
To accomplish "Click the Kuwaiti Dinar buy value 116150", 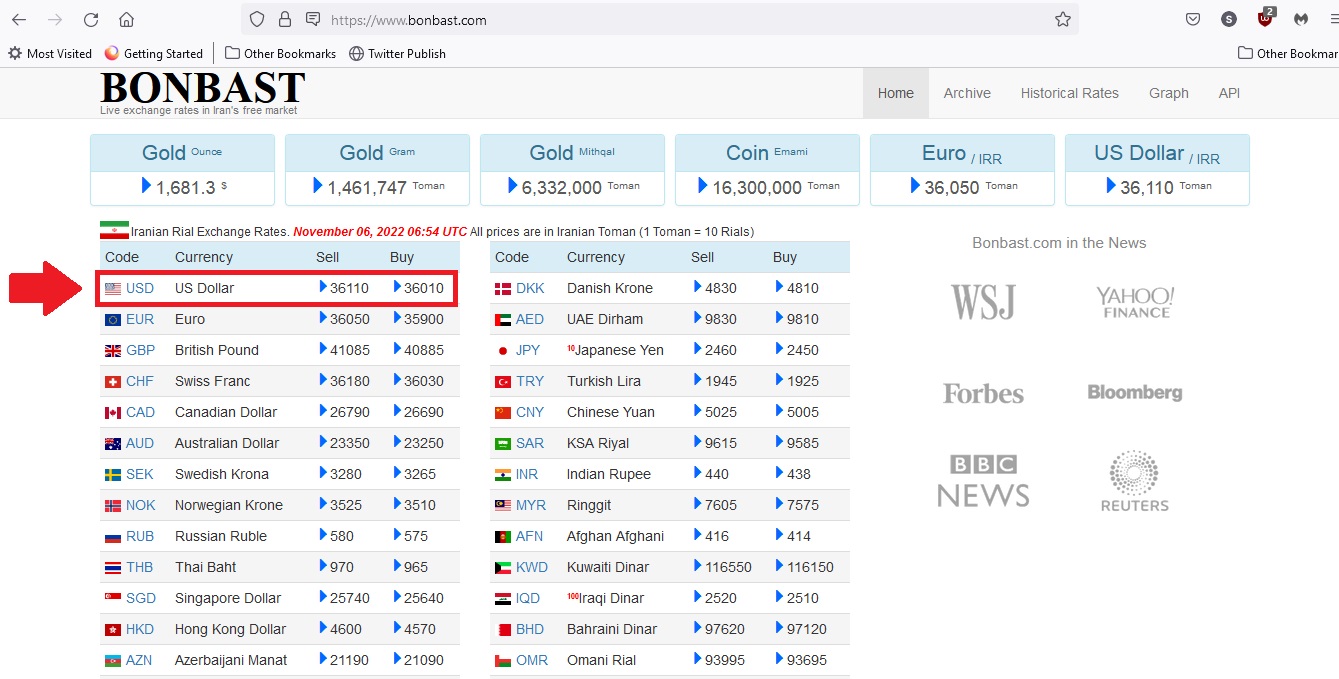I will 810,567.
